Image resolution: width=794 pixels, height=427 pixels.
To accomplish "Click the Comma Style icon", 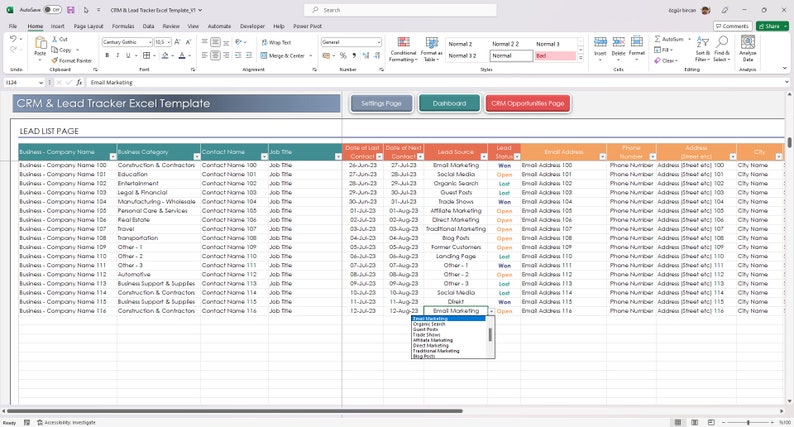I will 354,55.
